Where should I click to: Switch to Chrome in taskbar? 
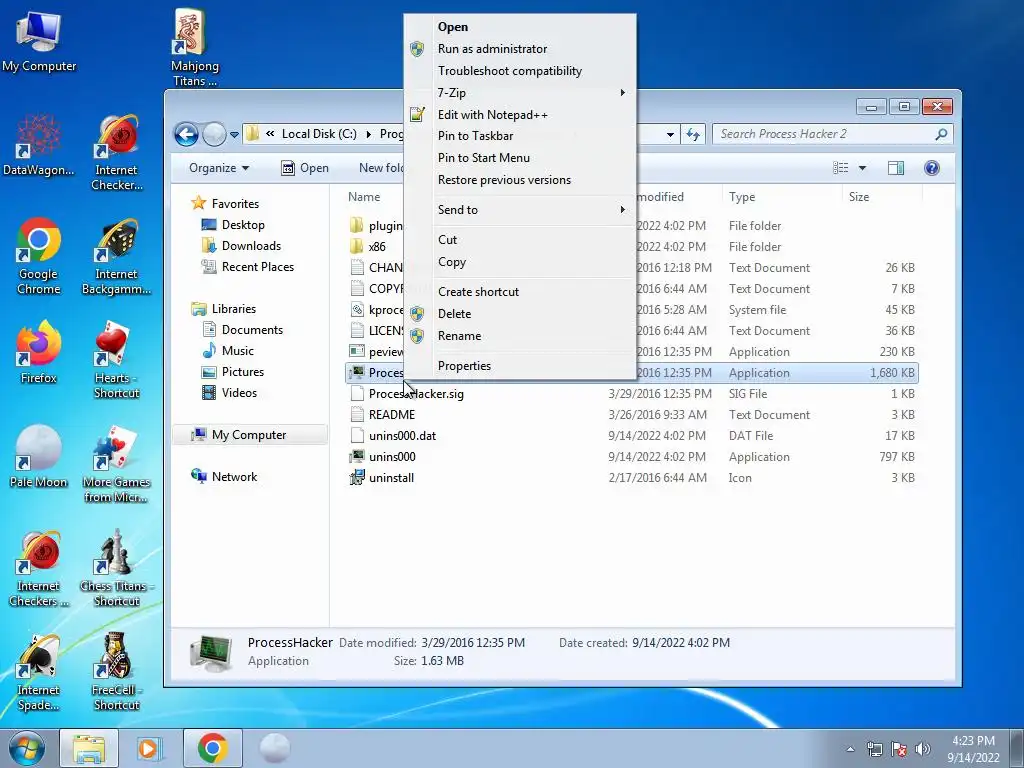212,748
